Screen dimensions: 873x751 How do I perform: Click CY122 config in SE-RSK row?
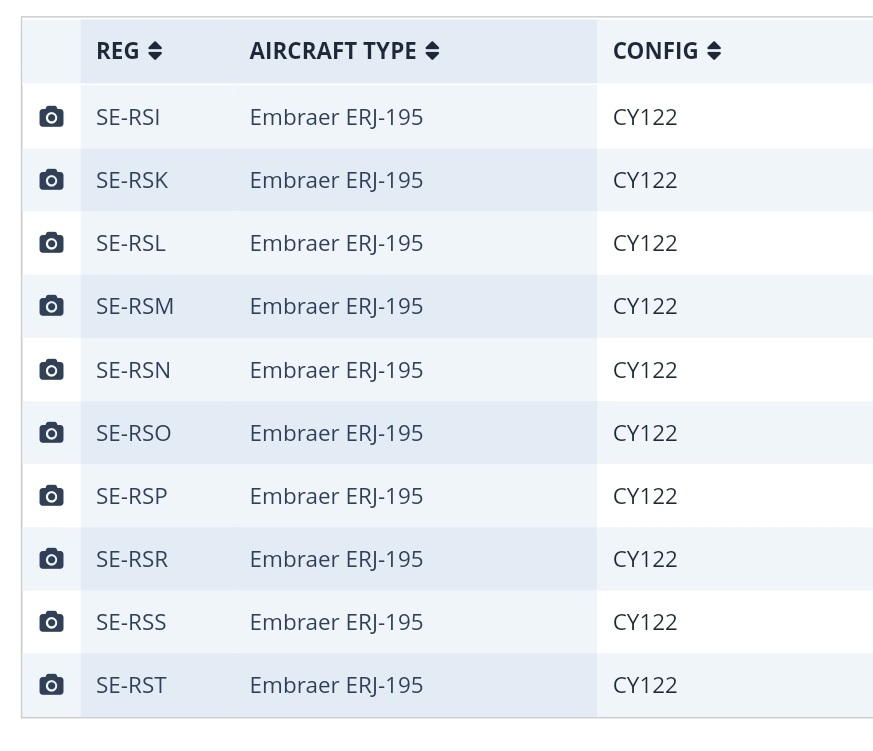pyautogui.click(x=645, y=180)
